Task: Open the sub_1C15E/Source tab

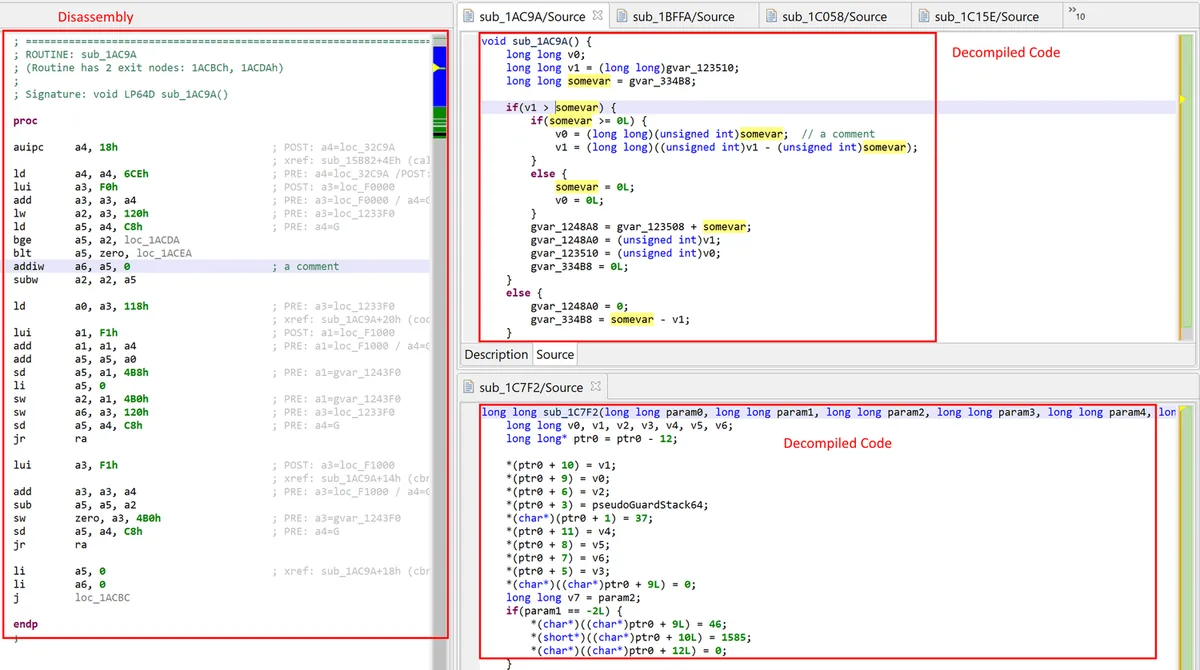Action: point(986,16)
